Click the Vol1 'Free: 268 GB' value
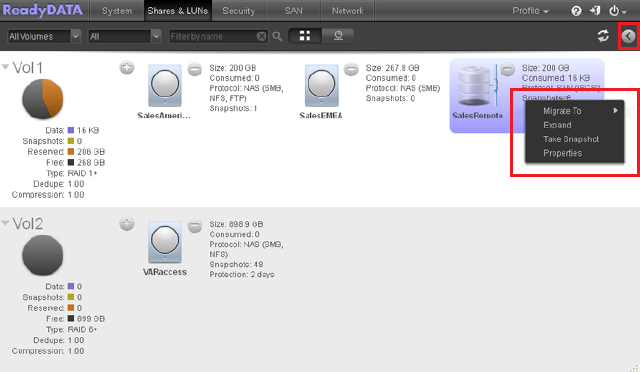 pyautogui.click(x=91, y=163)
